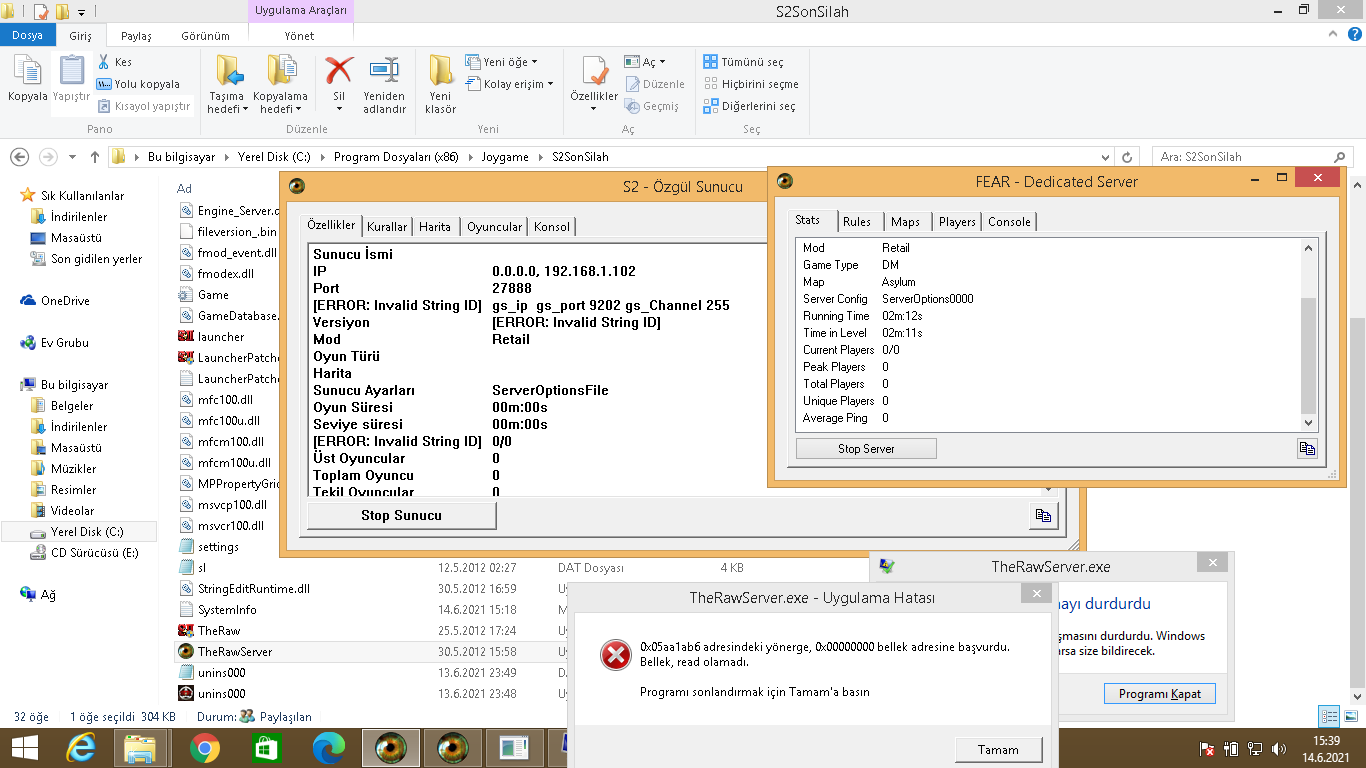Image resolution: width=1366 pixels, height=768 pixels.
Task: Select the TheRaw application file
Action: 218,630
